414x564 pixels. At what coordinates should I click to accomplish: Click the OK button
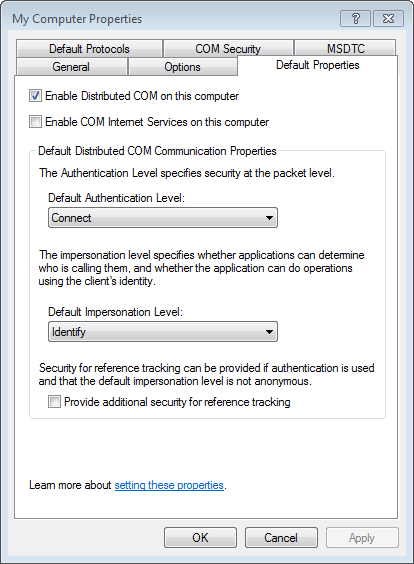(200, 538)
